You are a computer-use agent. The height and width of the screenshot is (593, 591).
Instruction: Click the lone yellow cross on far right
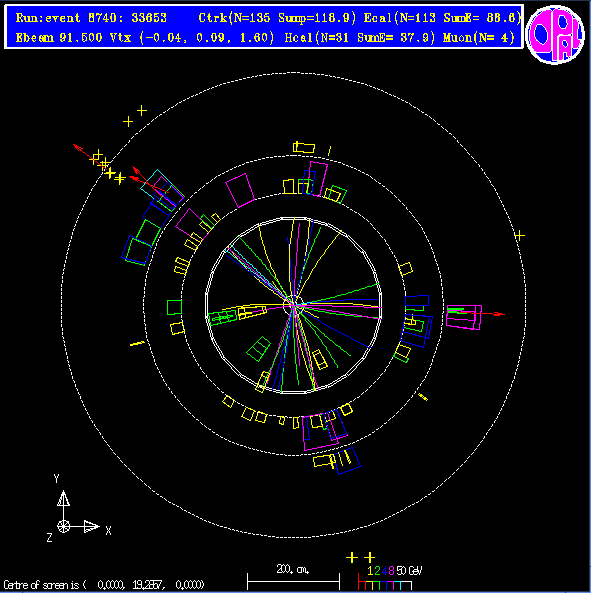point(520,236)
